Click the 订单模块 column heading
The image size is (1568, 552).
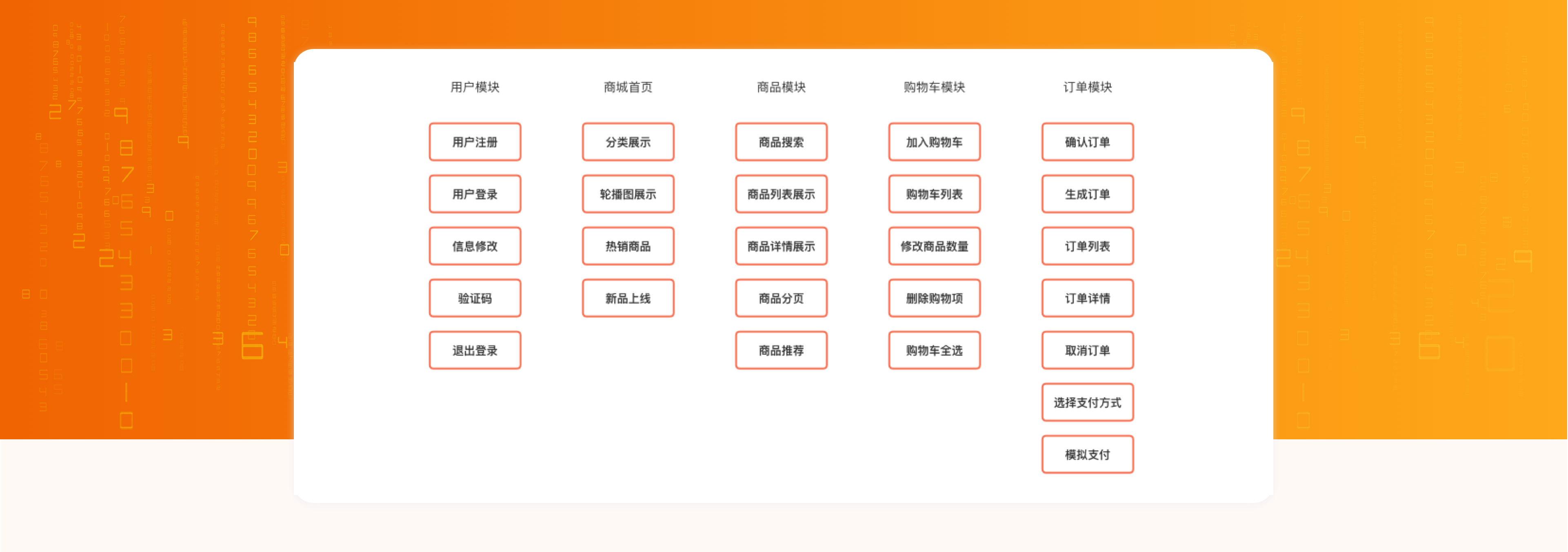[1088, 87]
